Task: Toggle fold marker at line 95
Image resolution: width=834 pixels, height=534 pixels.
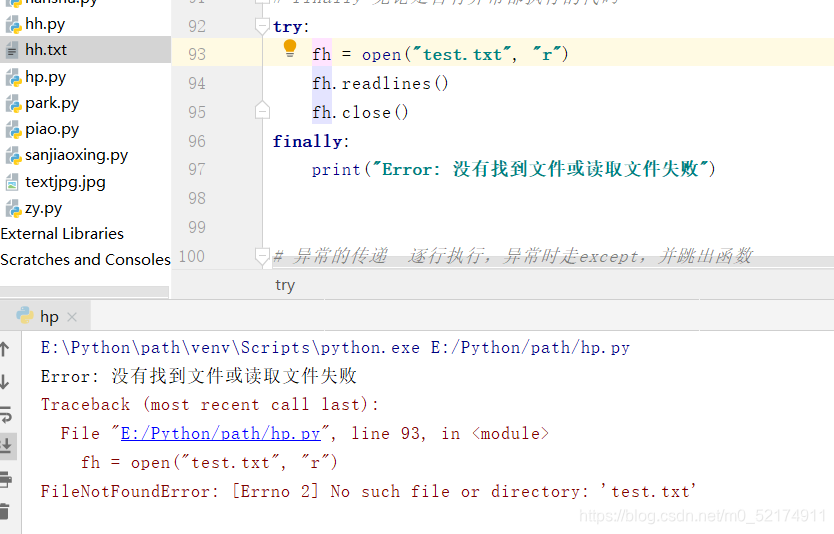Action: [x=262, y=111]
